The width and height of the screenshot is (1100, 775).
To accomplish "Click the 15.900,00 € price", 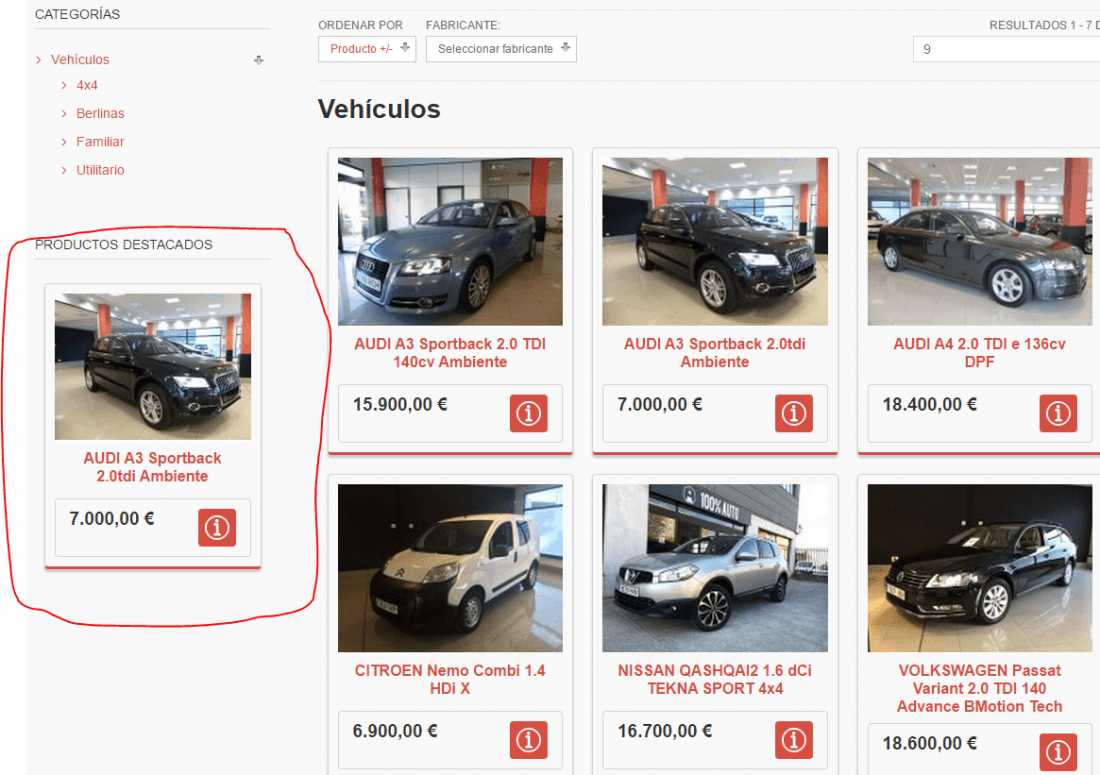I will pos(400,405).
